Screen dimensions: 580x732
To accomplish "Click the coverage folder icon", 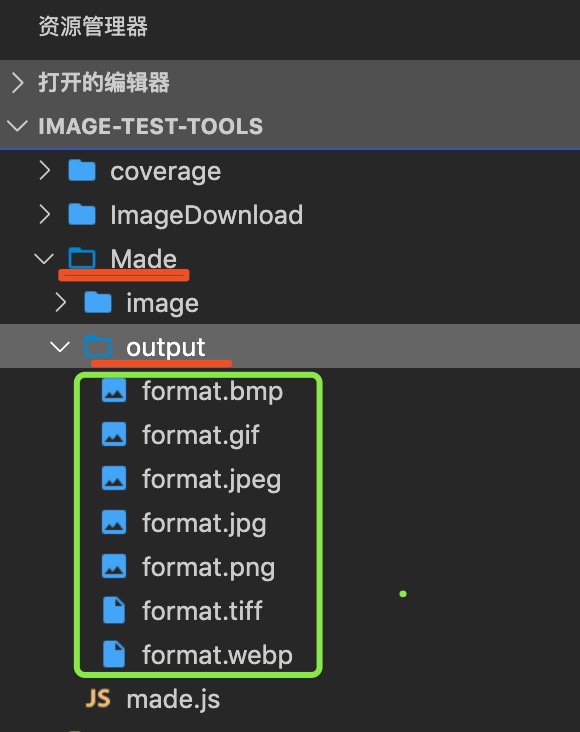I will click(82, 171).
